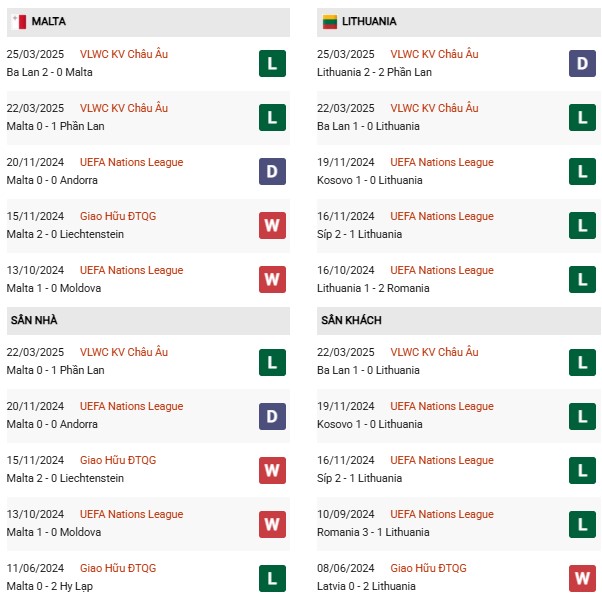Click D badge for Malta 0-0 Andorra under Sân Nhà
The width and height of the screenshot is (602, 598).
(x=272, y=416)
